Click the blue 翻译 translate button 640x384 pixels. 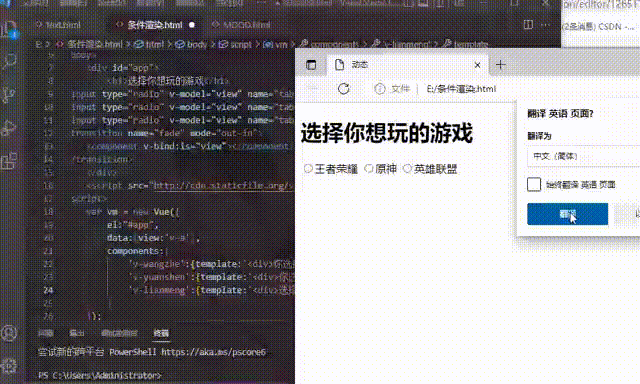point(567,214)
